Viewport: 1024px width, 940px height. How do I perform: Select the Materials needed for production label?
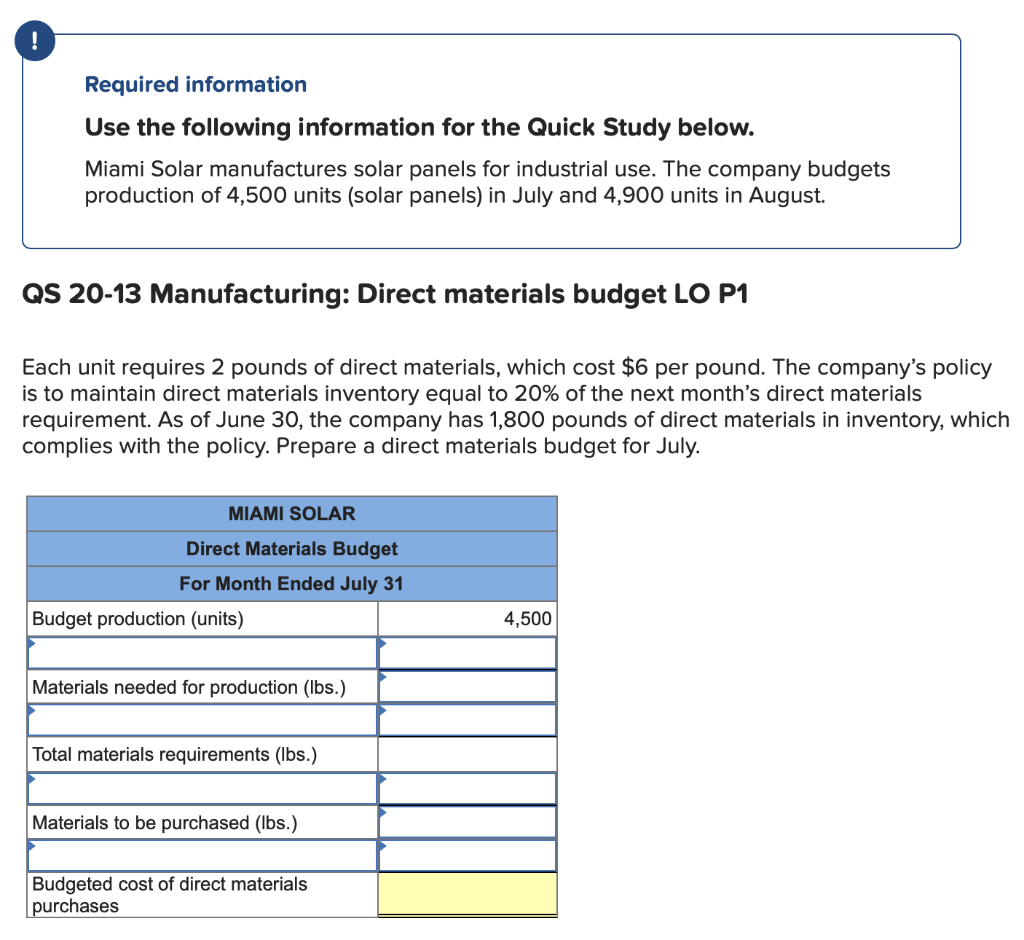click(x=189, y=687)
